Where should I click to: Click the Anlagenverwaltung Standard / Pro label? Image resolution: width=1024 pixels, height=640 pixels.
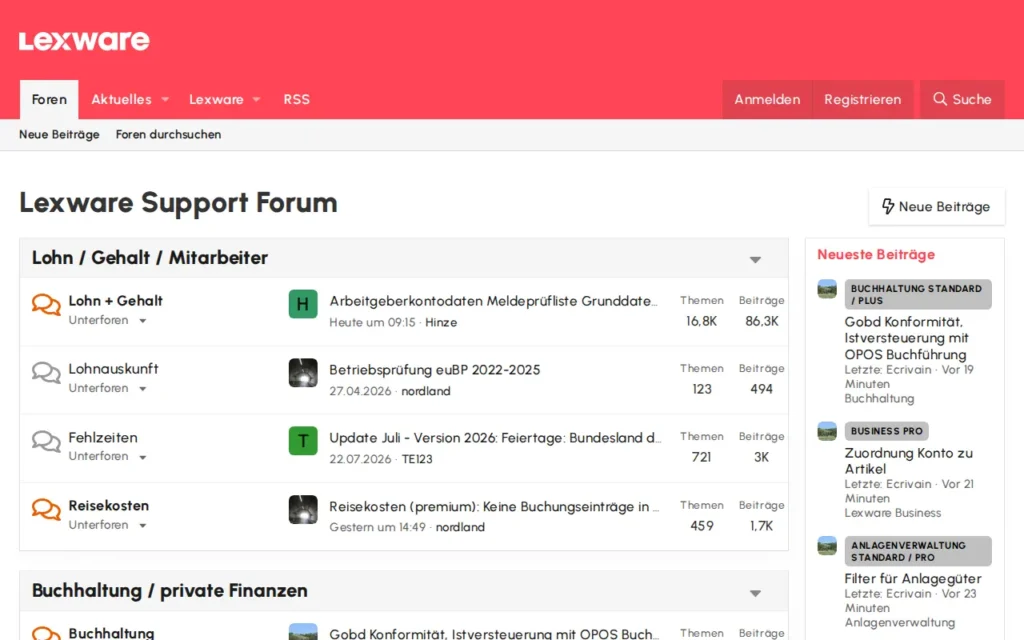click(x=918, y=551)
